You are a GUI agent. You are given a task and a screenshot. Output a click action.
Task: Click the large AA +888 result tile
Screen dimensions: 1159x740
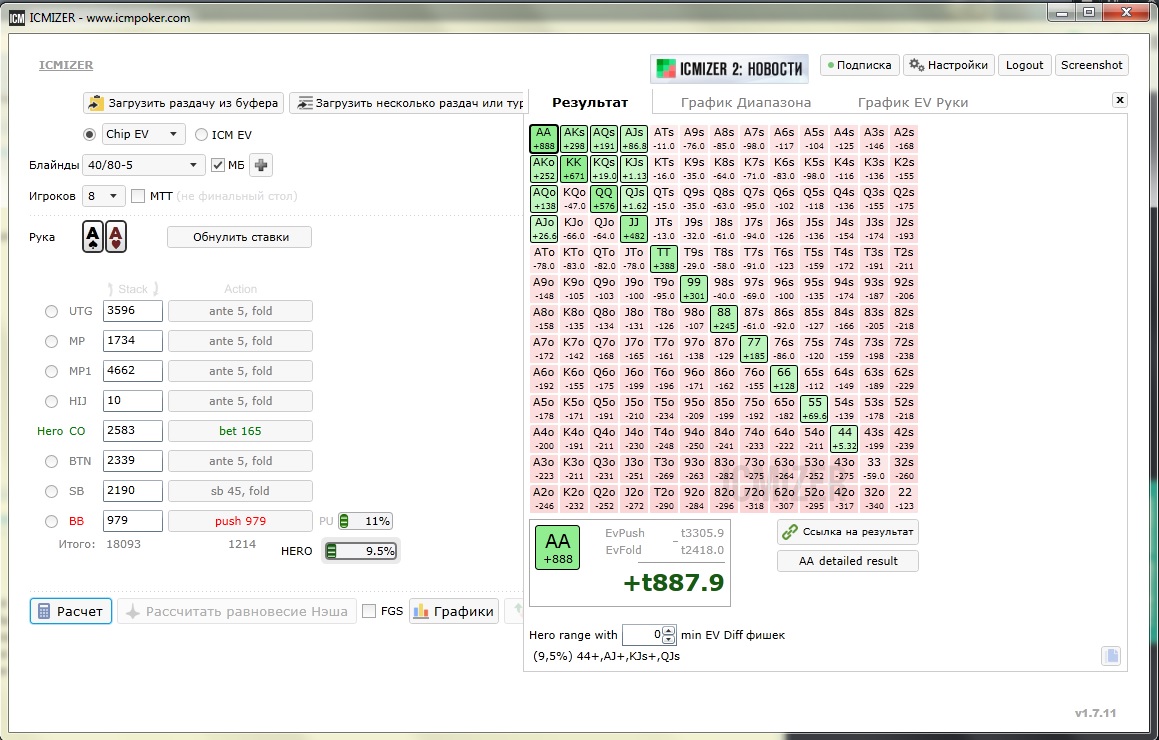coord(557,548)
